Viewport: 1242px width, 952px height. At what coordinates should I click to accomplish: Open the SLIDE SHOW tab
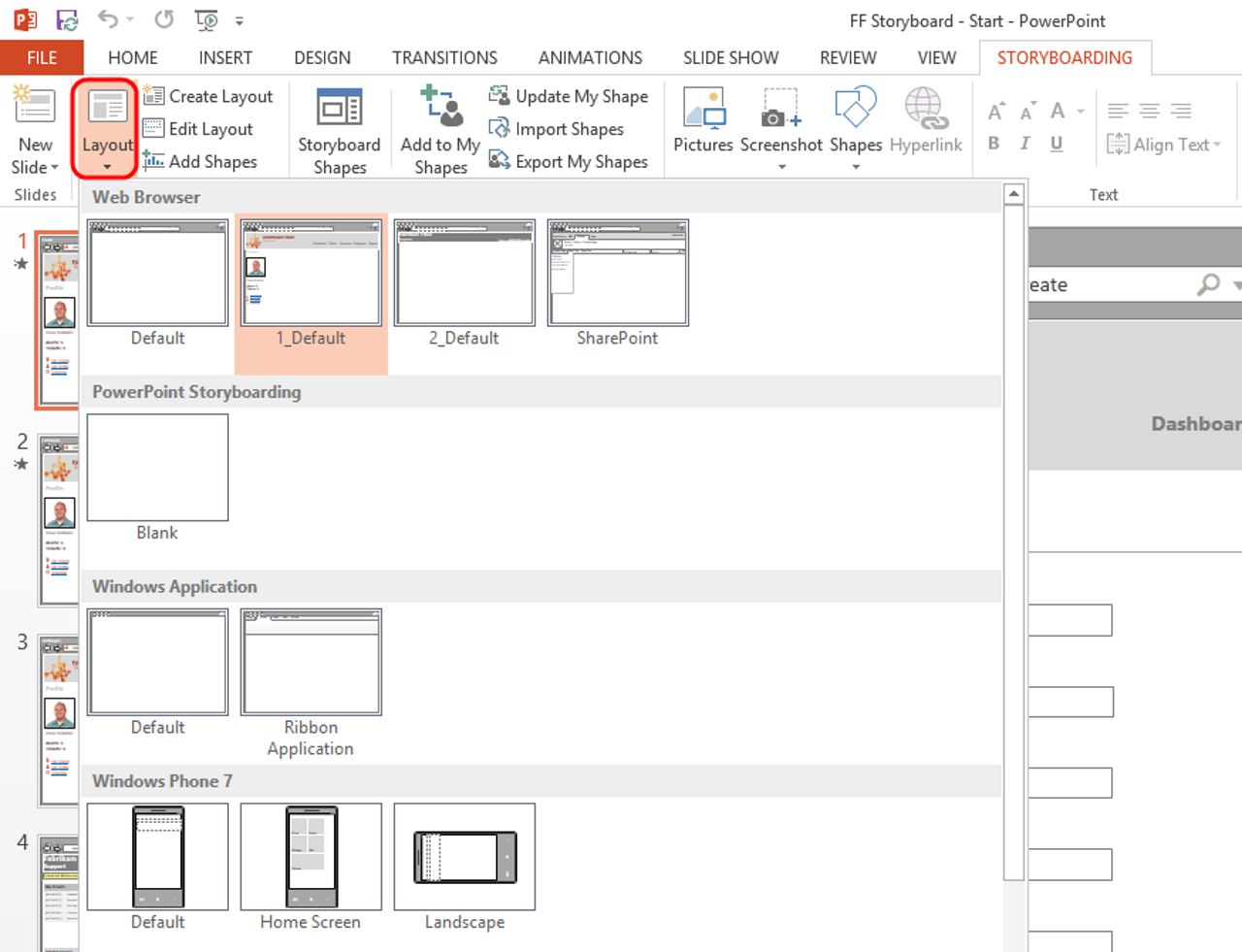tap(731, 58)
